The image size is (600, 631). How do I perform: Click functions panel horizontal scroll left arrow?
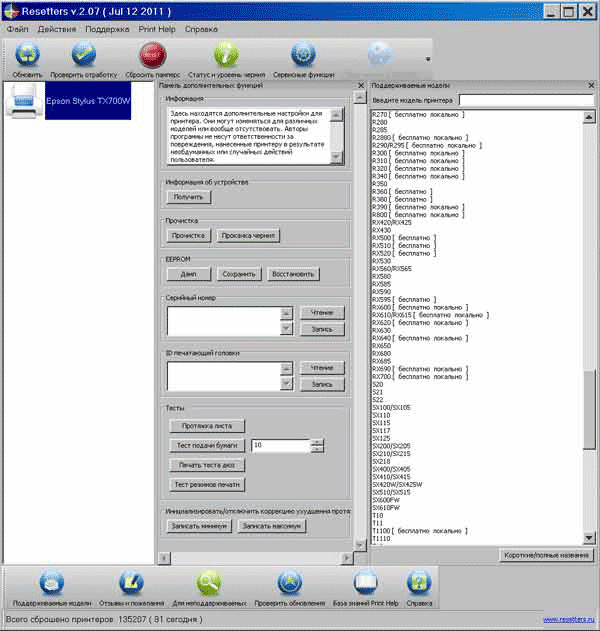click(164, 558)
